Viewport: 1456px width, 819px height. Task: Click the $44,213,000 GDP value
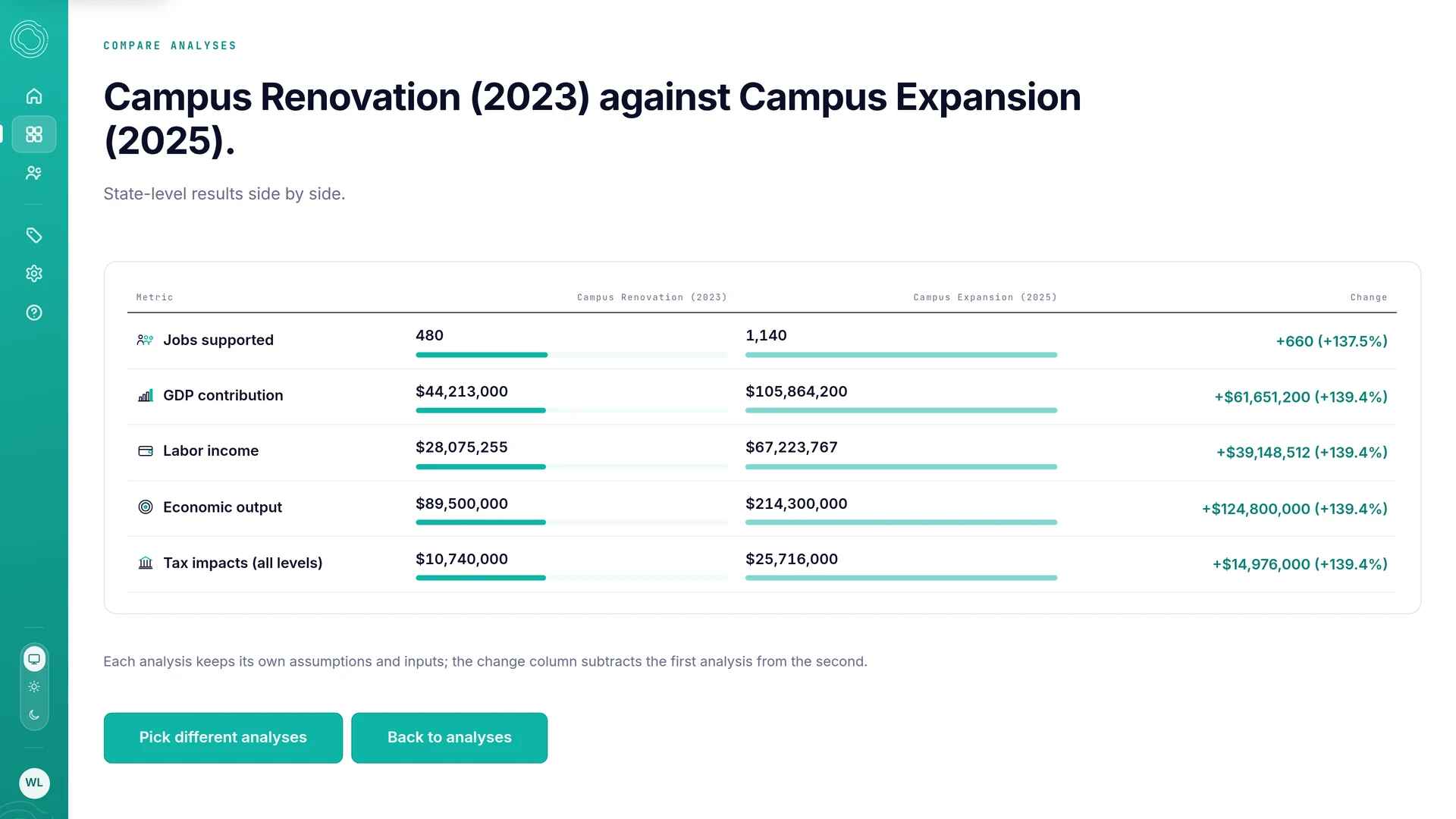(x=462, y=391)
